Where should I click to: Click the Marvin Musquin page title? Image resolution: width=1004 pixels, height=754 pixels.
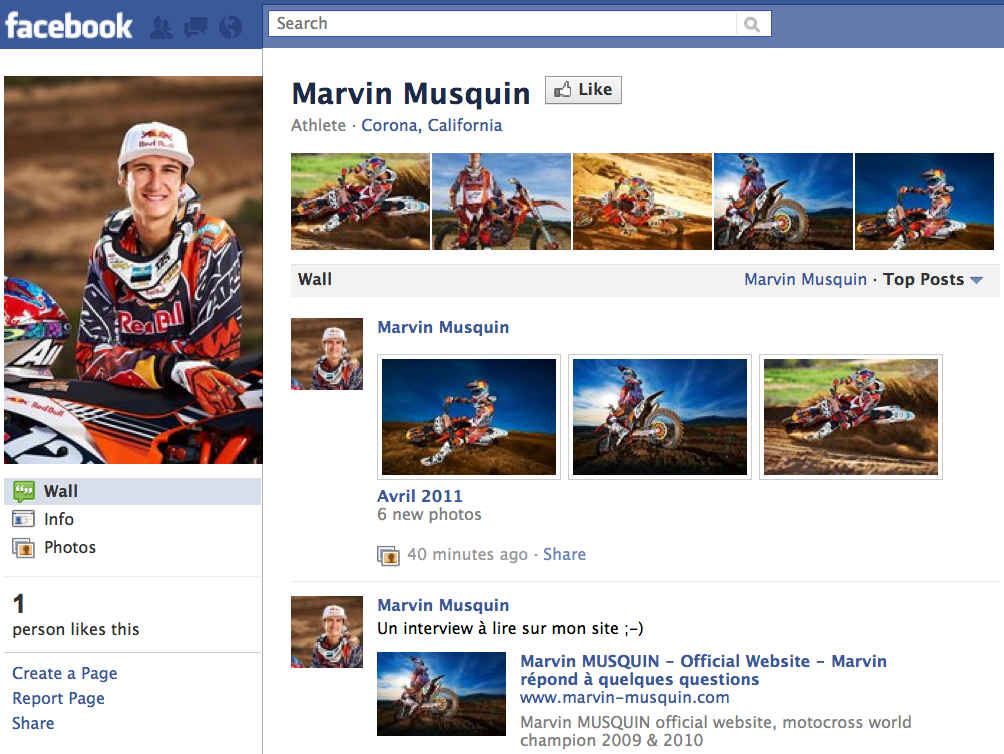click(x=411, y=93)
